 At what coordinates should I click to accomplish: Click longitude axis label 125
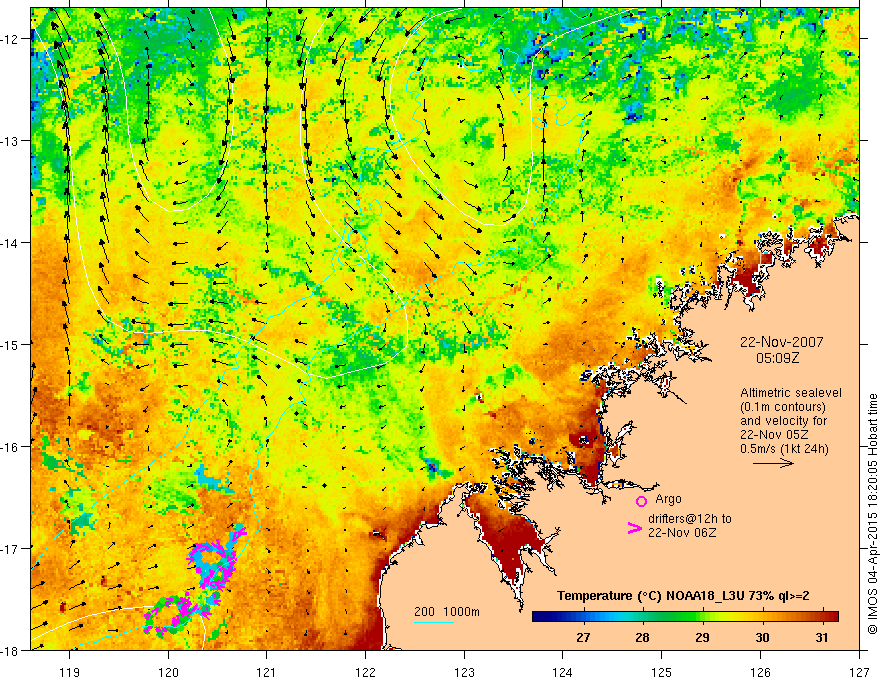click(662, 672)
